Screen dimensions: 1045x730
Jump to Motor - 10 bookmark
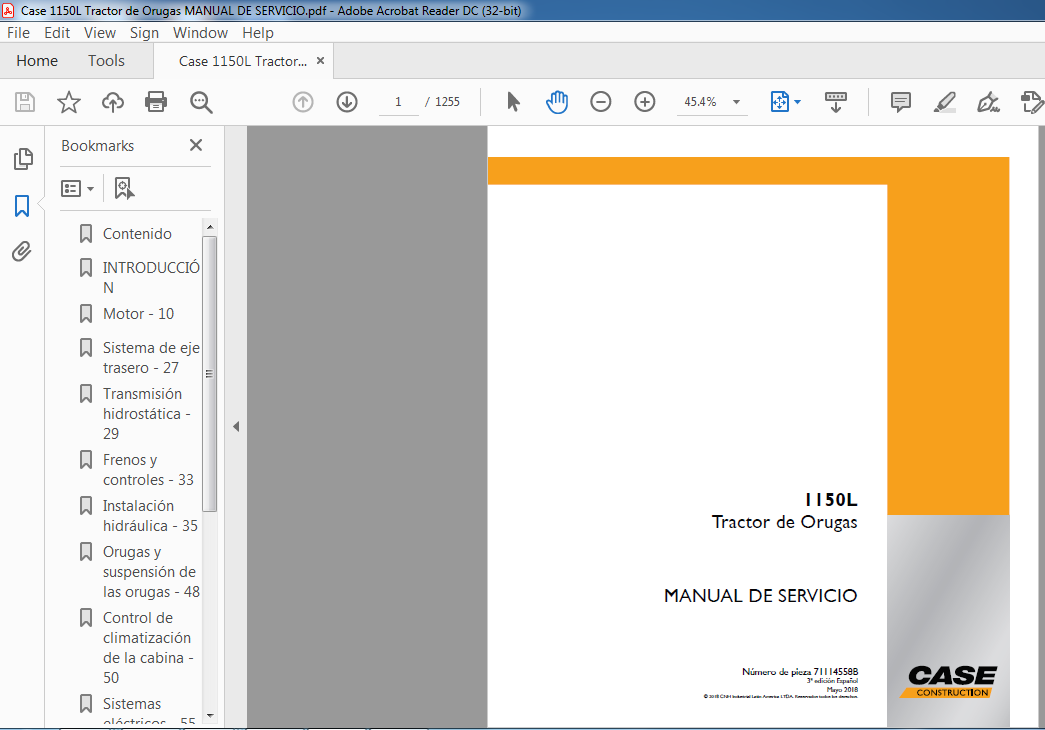(138, 314)
